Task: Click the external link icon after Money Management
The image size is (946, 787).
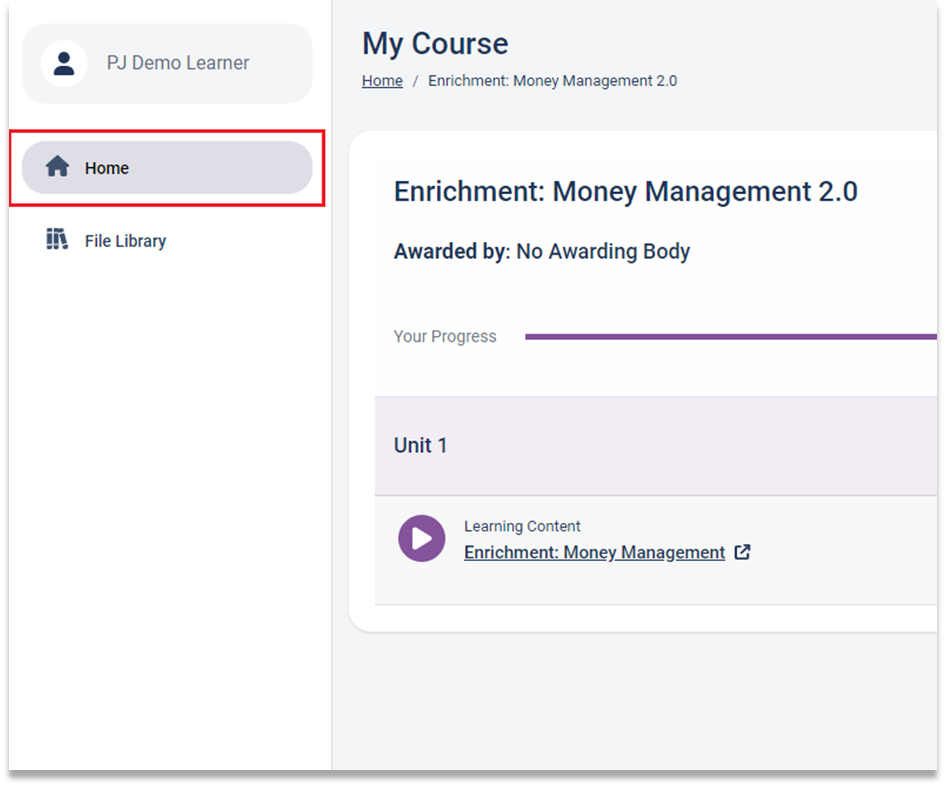Action: (x=742, y=552)
